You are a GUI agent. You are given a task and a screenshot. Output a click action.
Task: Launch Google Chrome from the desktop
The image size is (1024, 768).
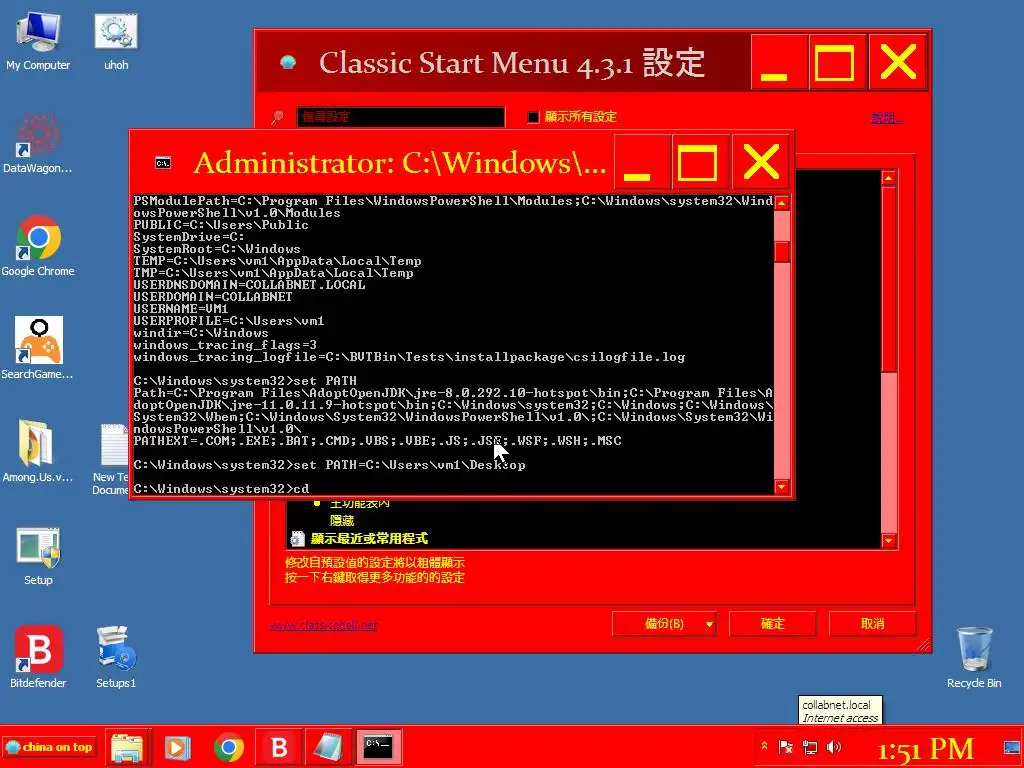tap(38, 246)
